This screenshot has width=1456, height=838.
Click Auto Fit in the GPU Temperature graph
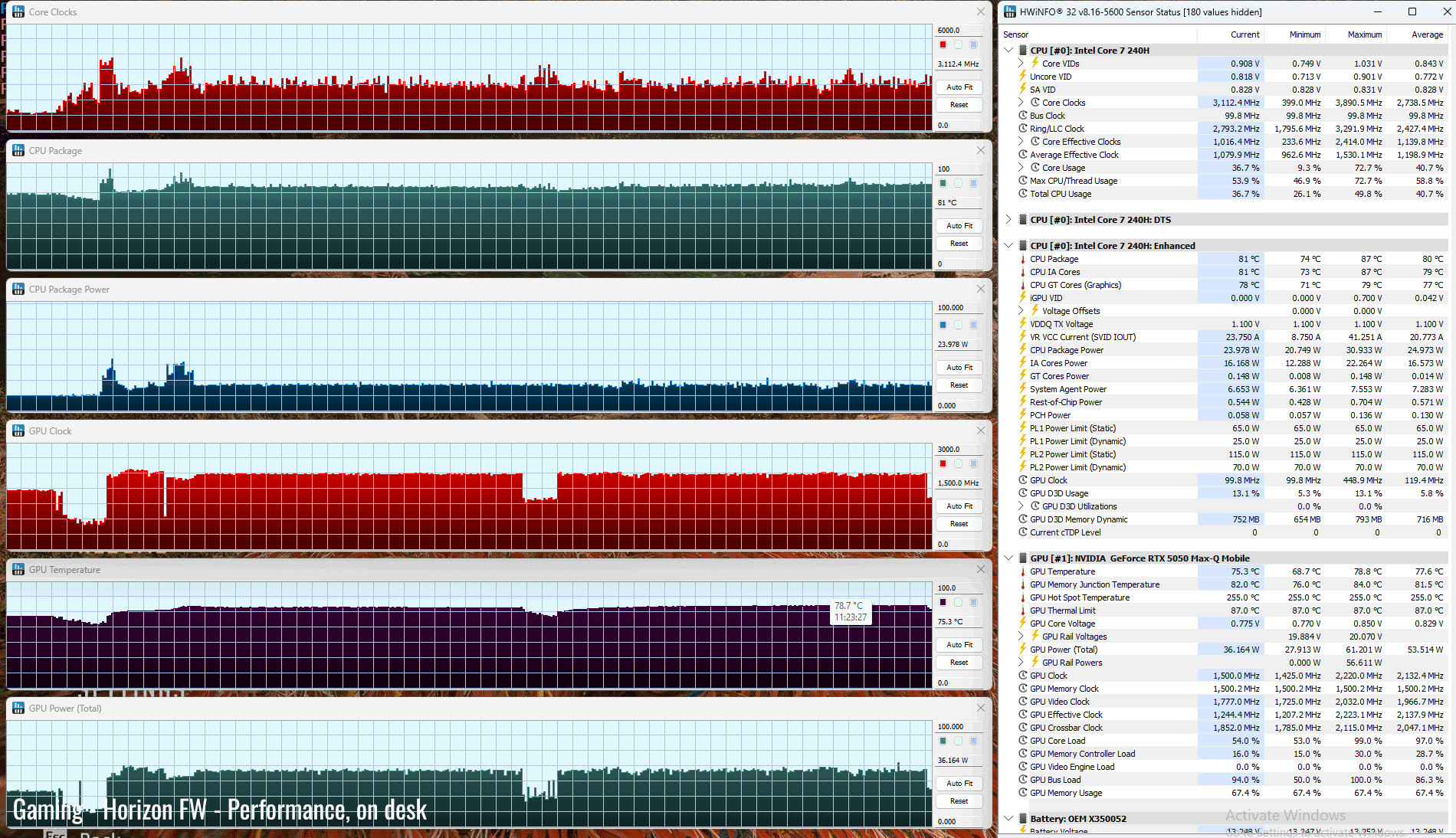[x=959, y=645]
